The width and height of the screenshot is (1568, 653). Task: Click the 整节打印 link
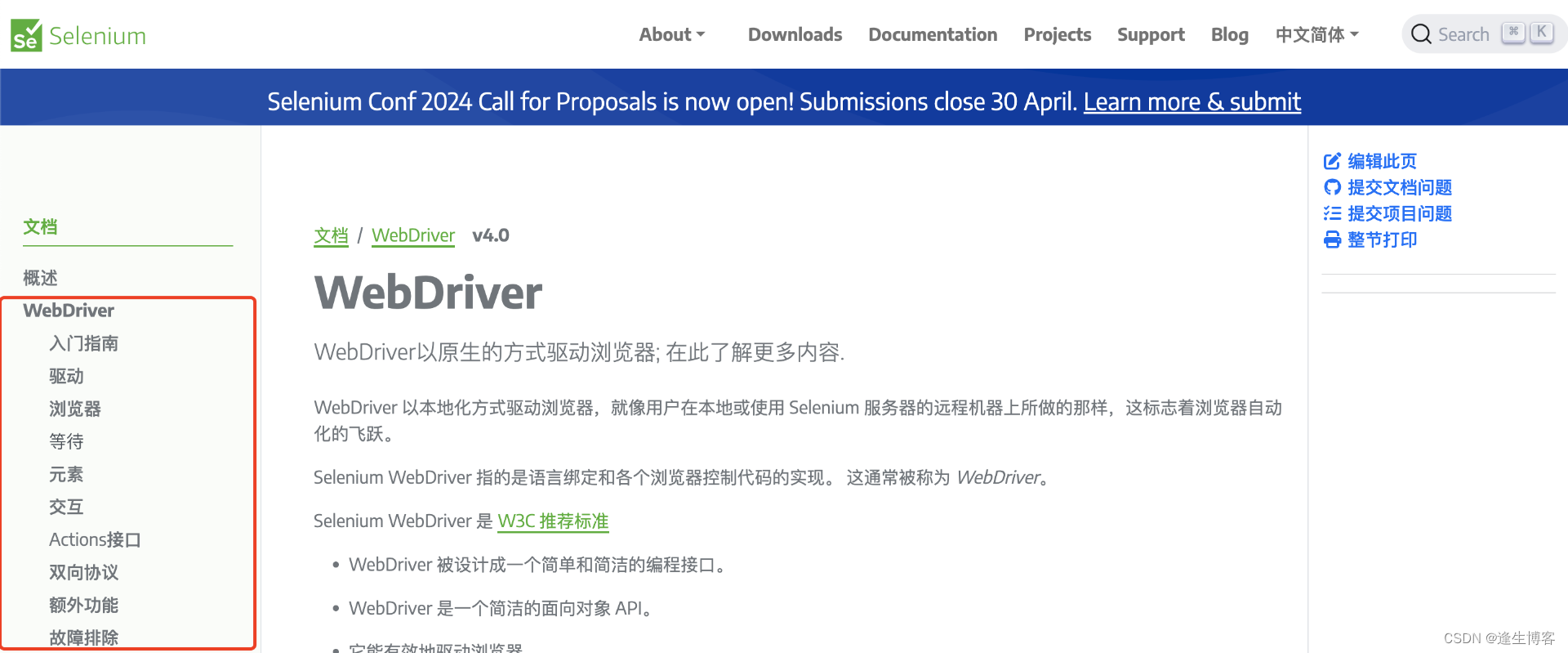tap(1382, 239)
